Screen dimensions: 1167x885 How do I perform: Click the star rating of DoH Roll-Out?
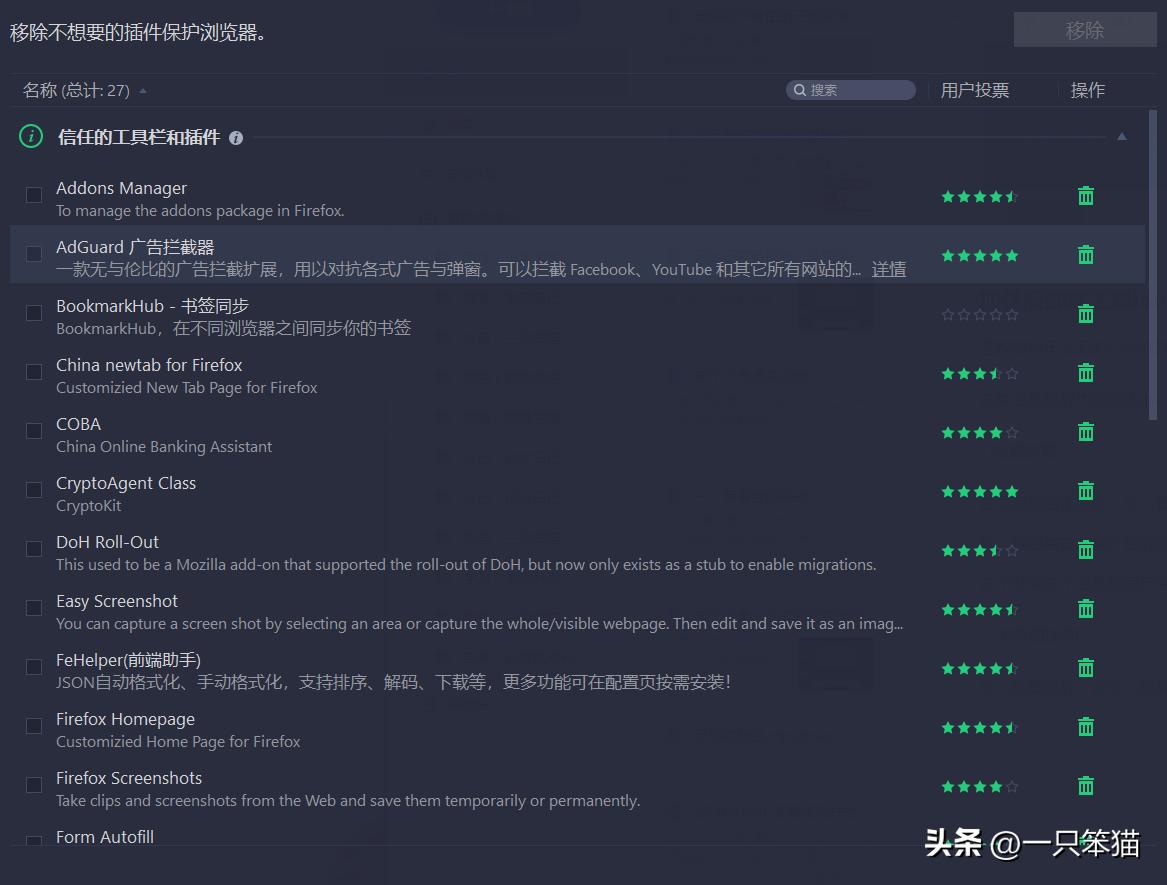pos(979,550)
